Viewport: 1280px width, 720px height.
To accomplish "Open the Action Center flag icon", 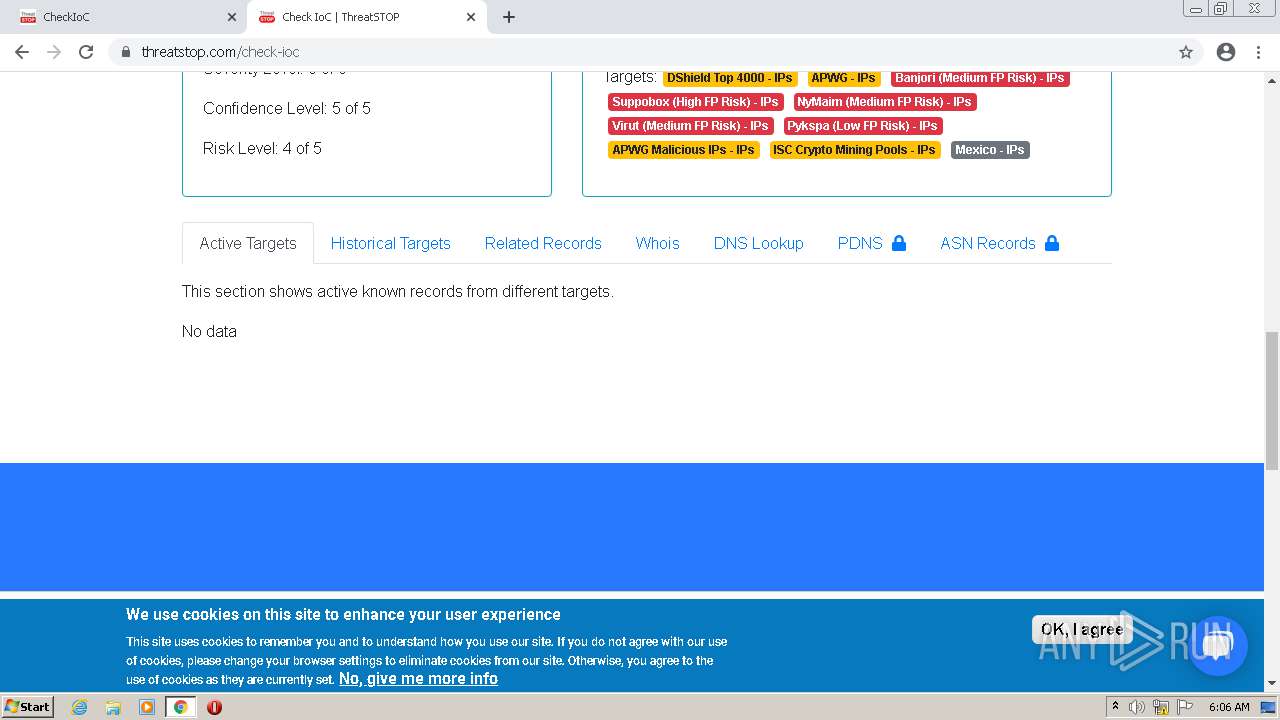I will (x=1185, y=707).
